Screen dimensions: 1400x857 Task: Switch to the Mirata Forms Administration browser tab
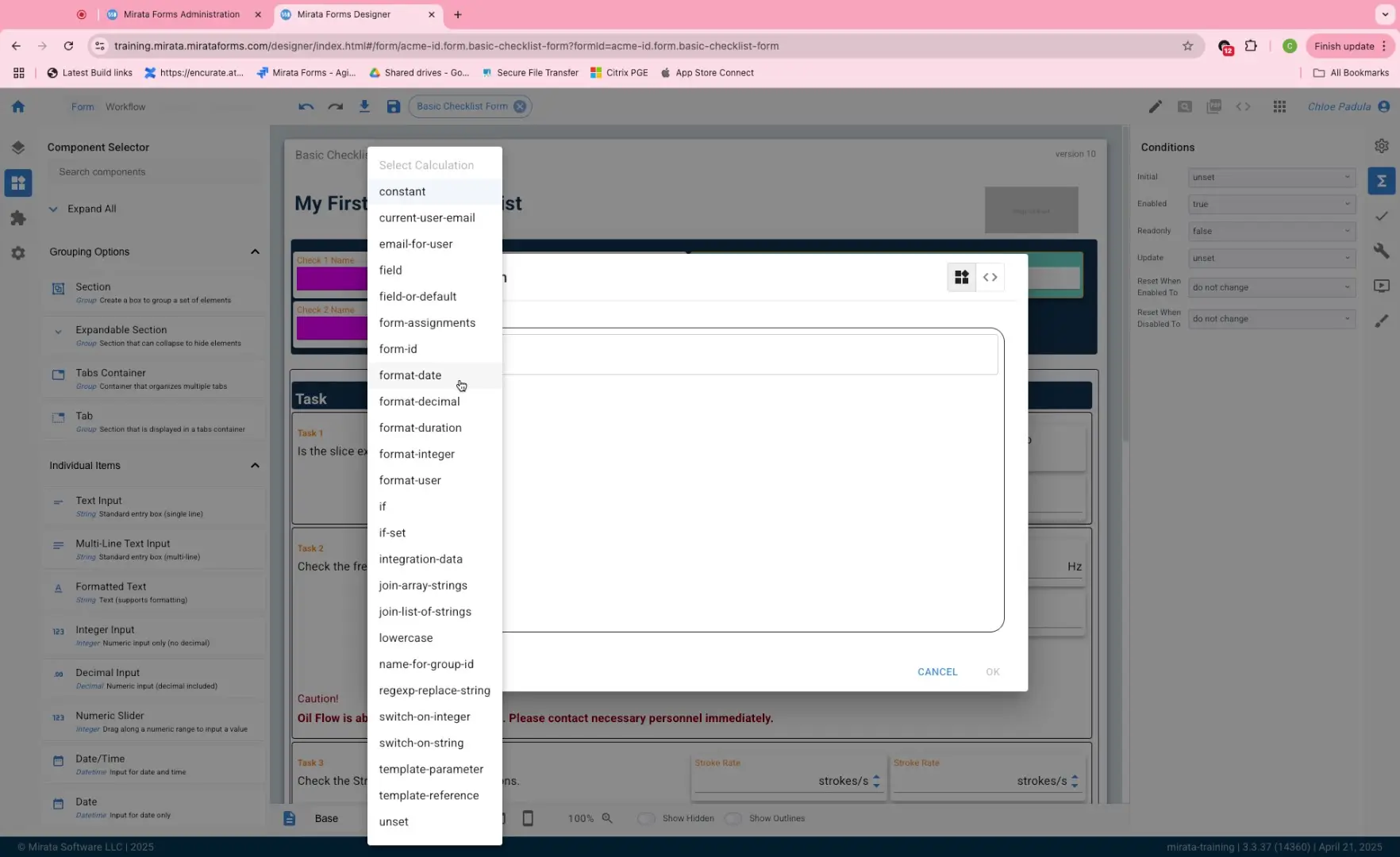(181, 14)
